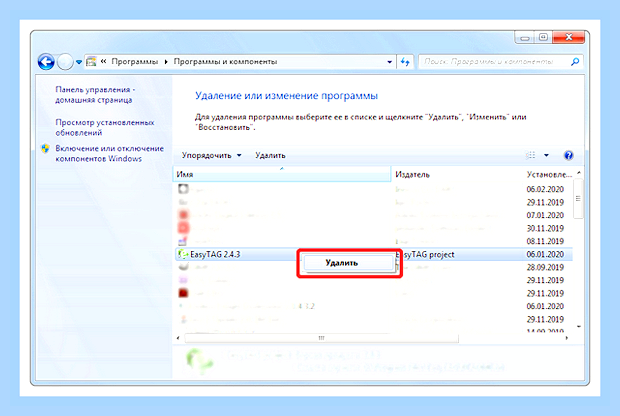The image size is (620, 416).
Task: Change view with the view icon
Action: click(x=531, y=155)
